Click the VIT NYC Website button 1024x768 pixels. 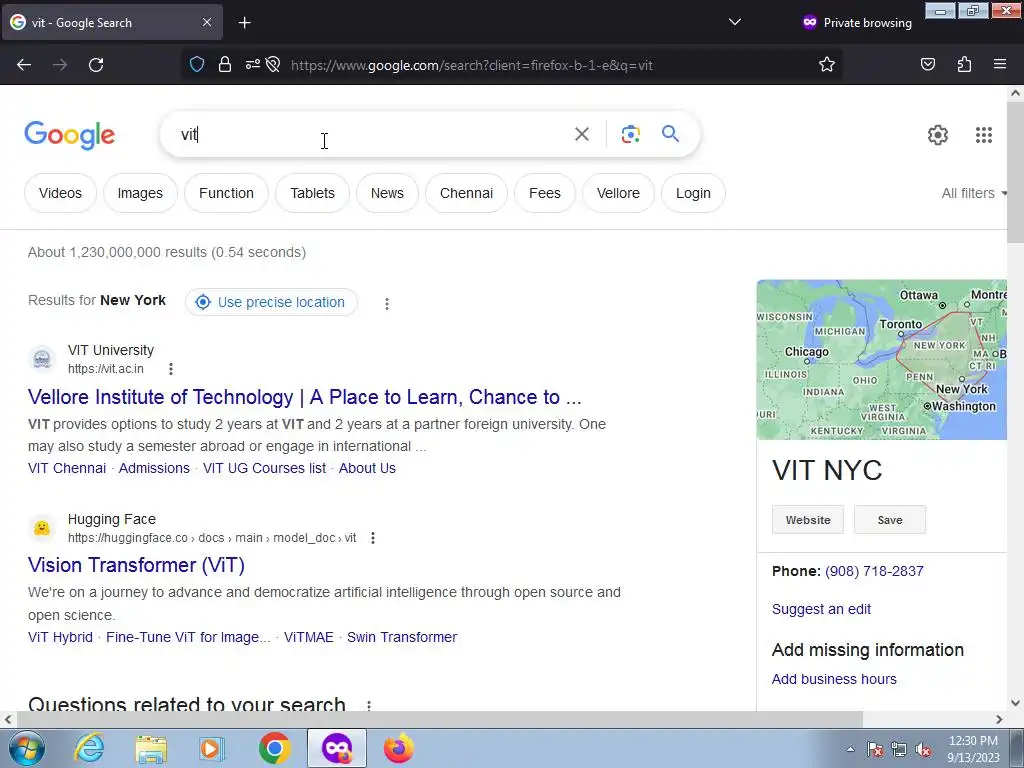808,520
